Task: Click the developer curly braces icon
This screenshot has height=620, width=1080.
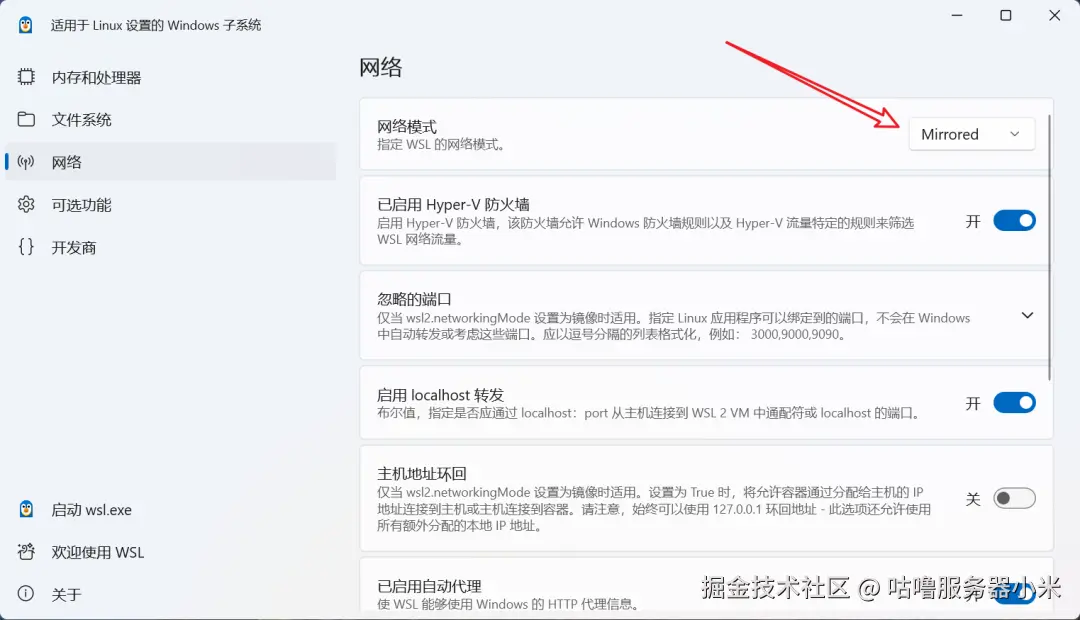Action: point(26,247)
